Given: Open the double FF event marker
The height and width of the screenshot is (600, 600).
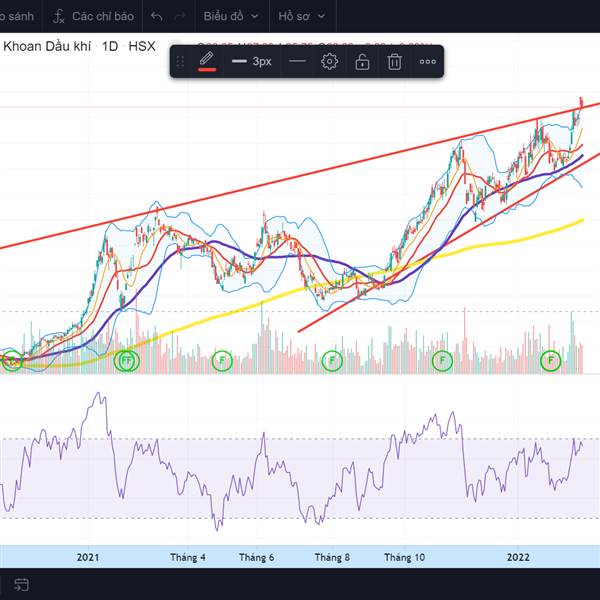Looking at the screenshot, I should coord(126,360).
